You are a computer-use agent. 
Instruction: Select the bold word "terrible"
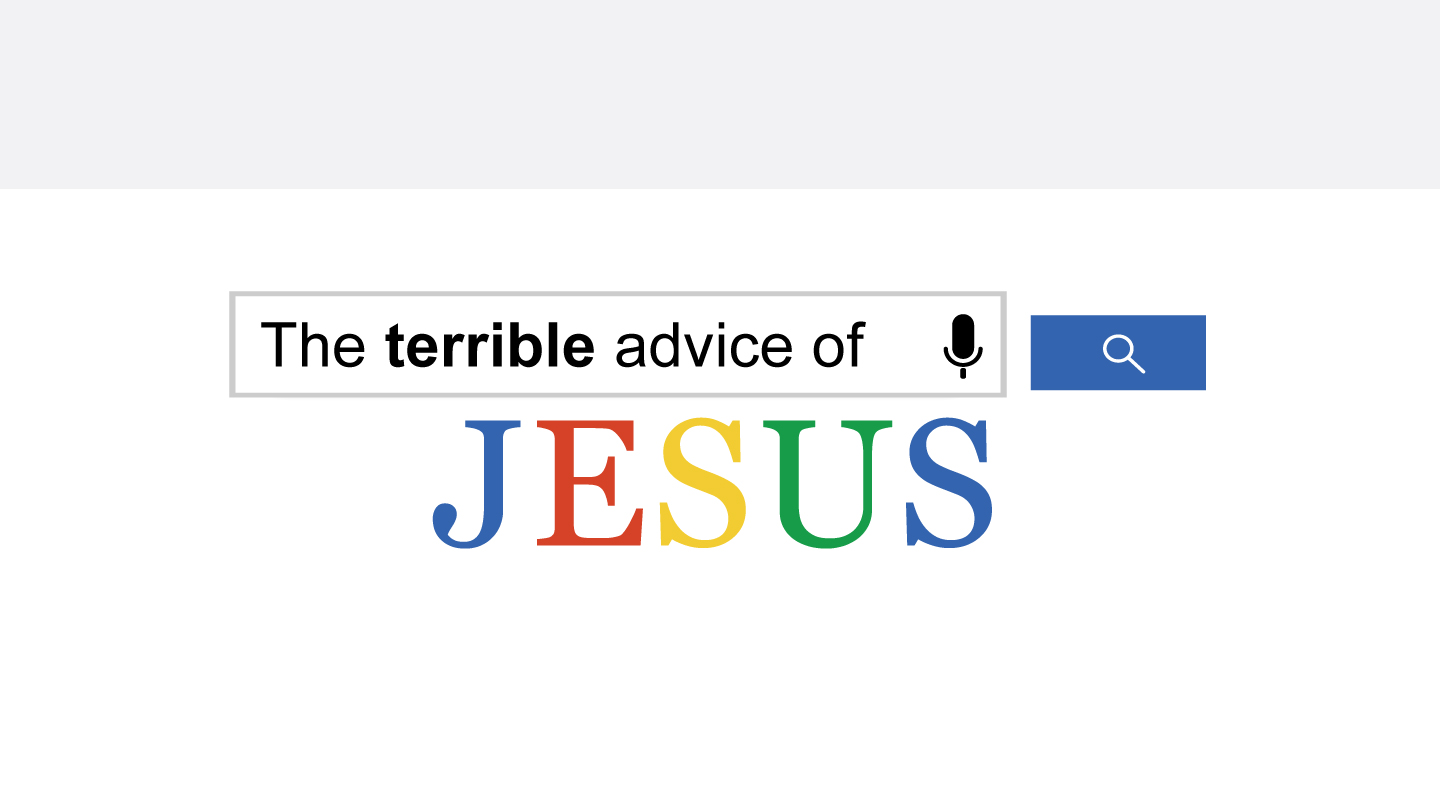tap(490, 345)
